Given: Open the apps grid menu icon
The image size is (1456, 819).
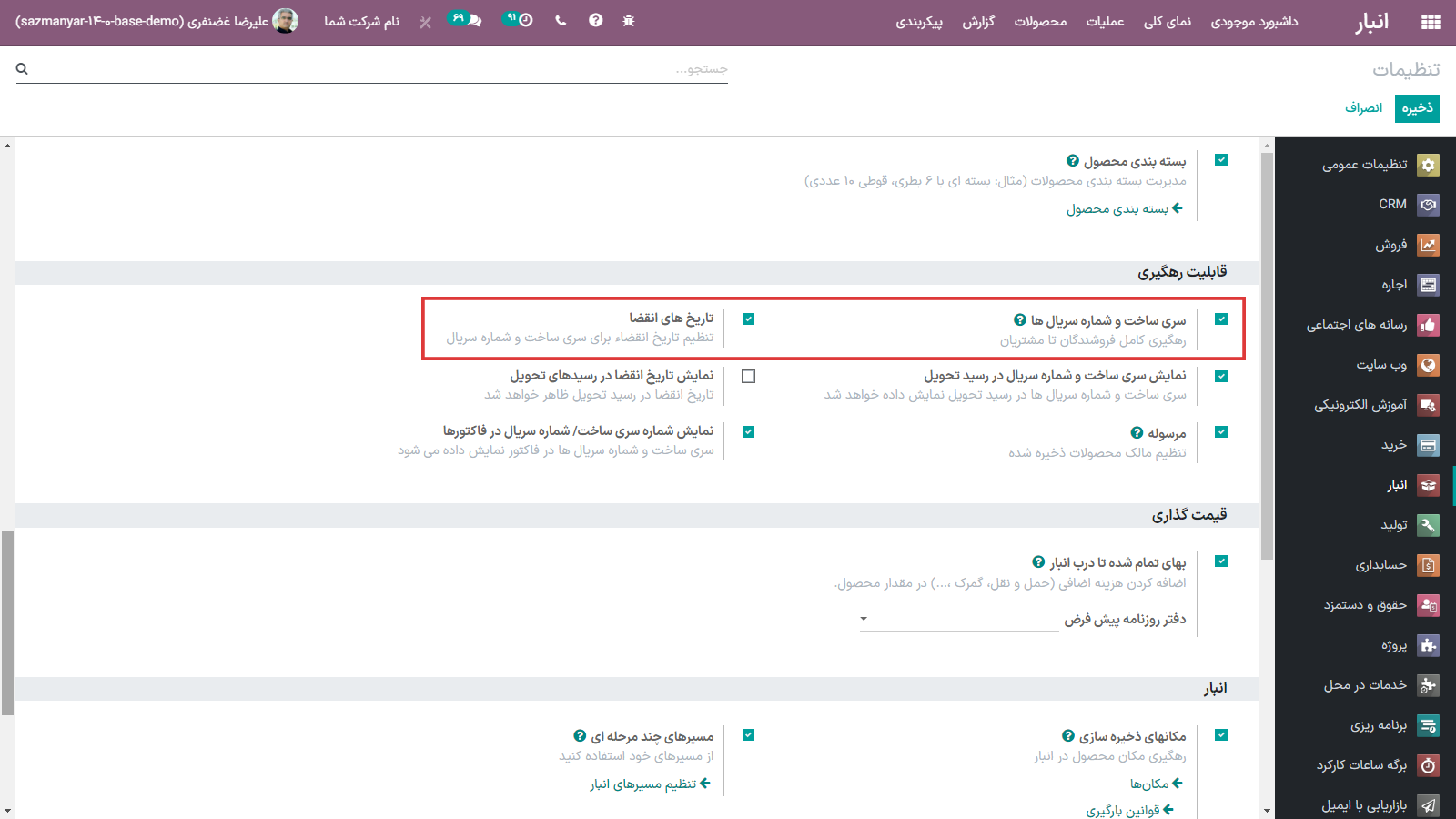Looking at the screenshot, I should click(1431, 22).
